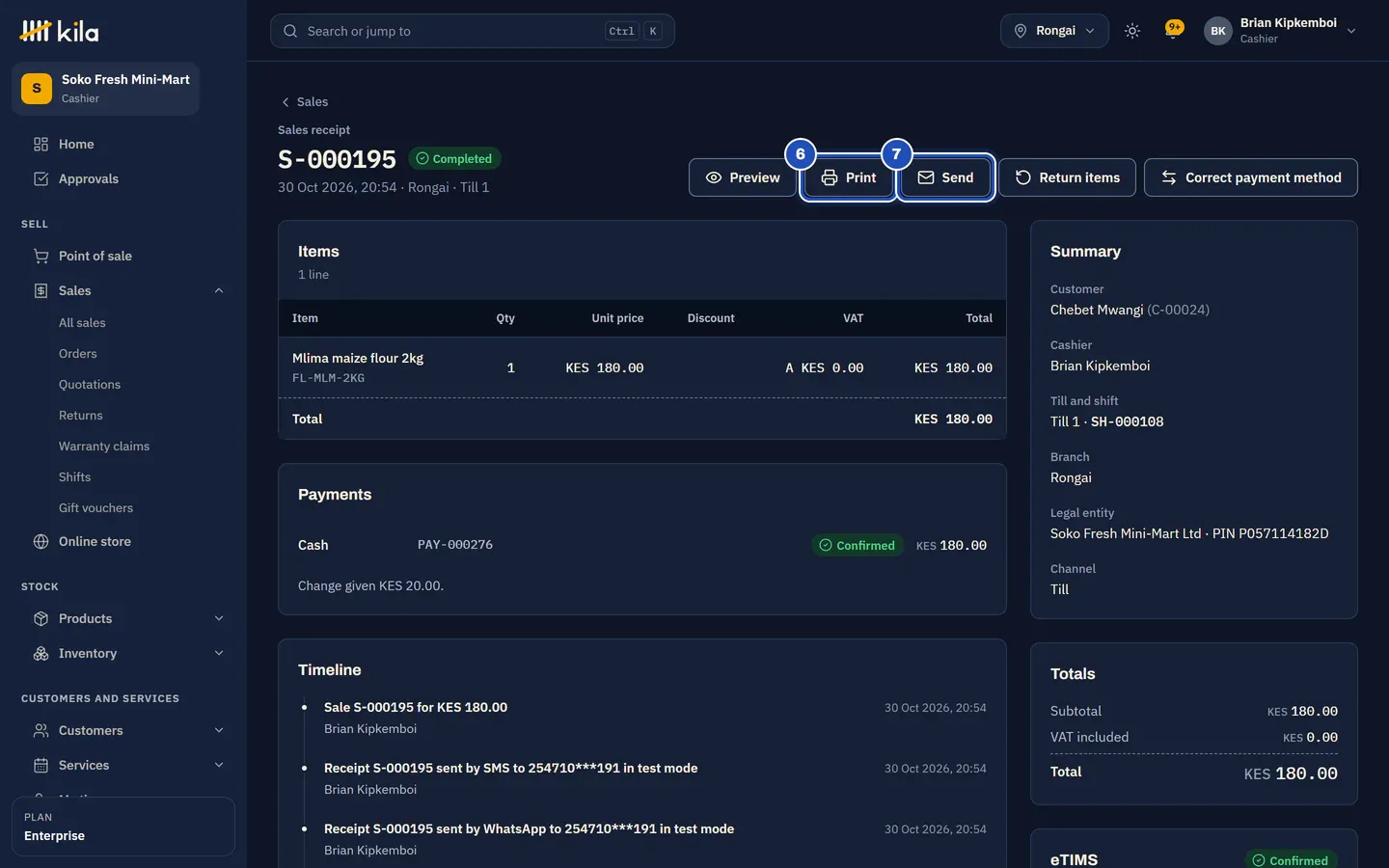The width and height of the screenshot is (1389, 868).
Task: Select Orders in sidebar
Action: pos(78,354)
